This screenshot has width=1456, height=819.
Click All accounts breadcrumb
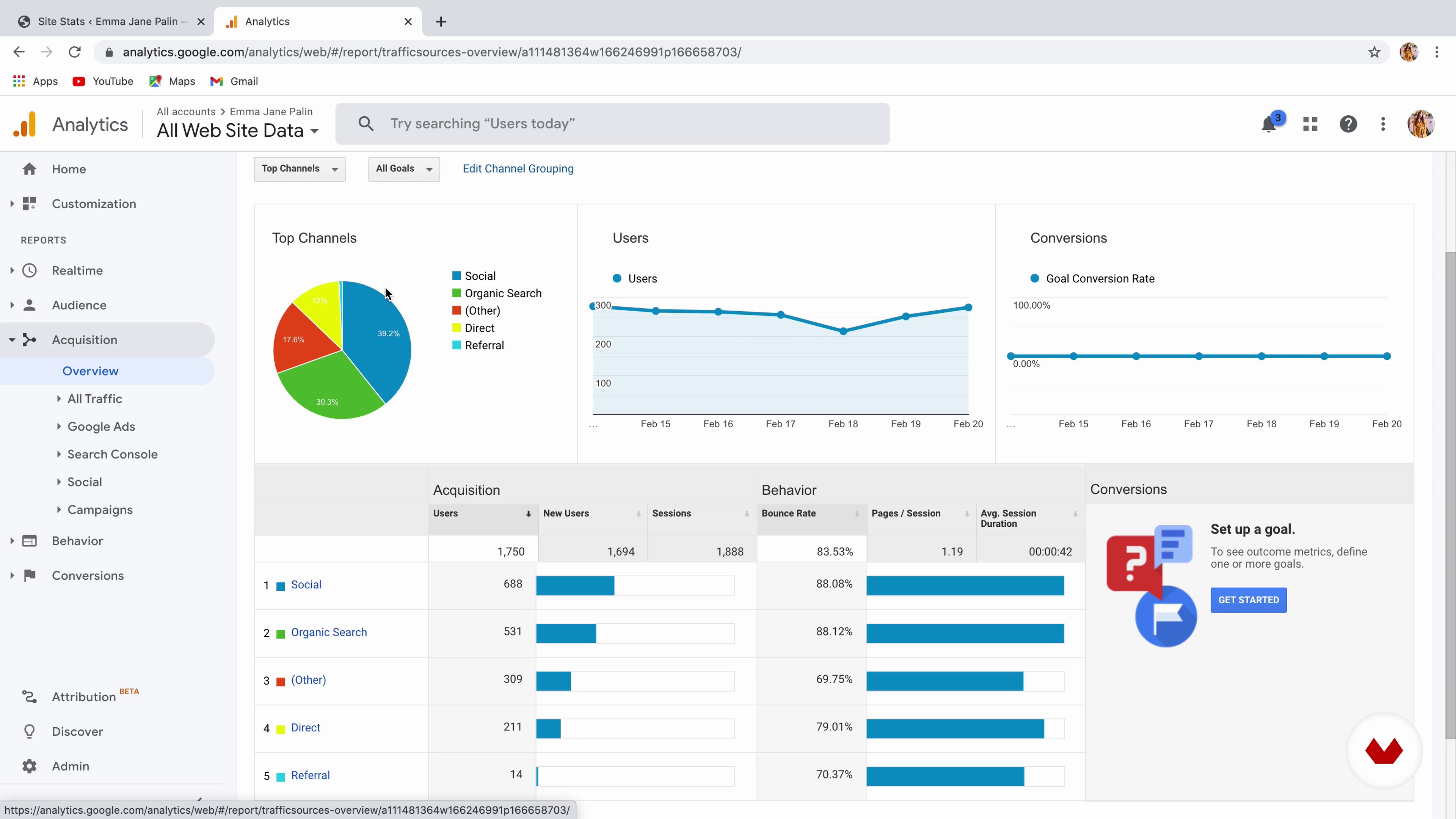coord(186,112)
